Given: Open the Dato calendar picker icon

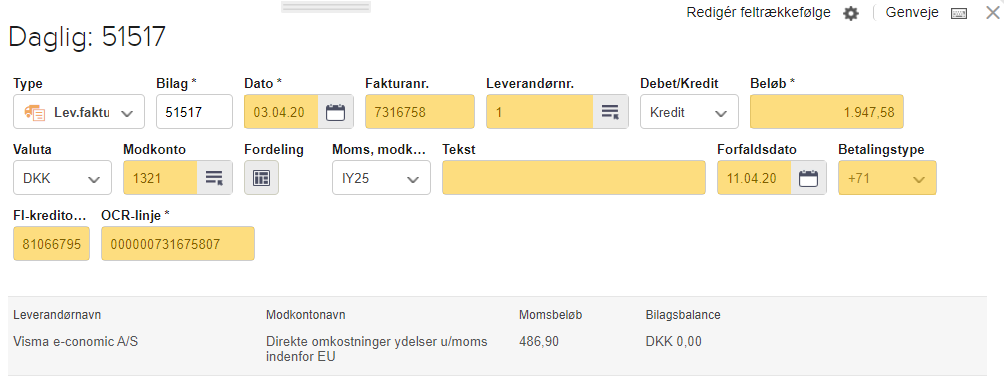Looking at the screenshot, I should (336, 112).
